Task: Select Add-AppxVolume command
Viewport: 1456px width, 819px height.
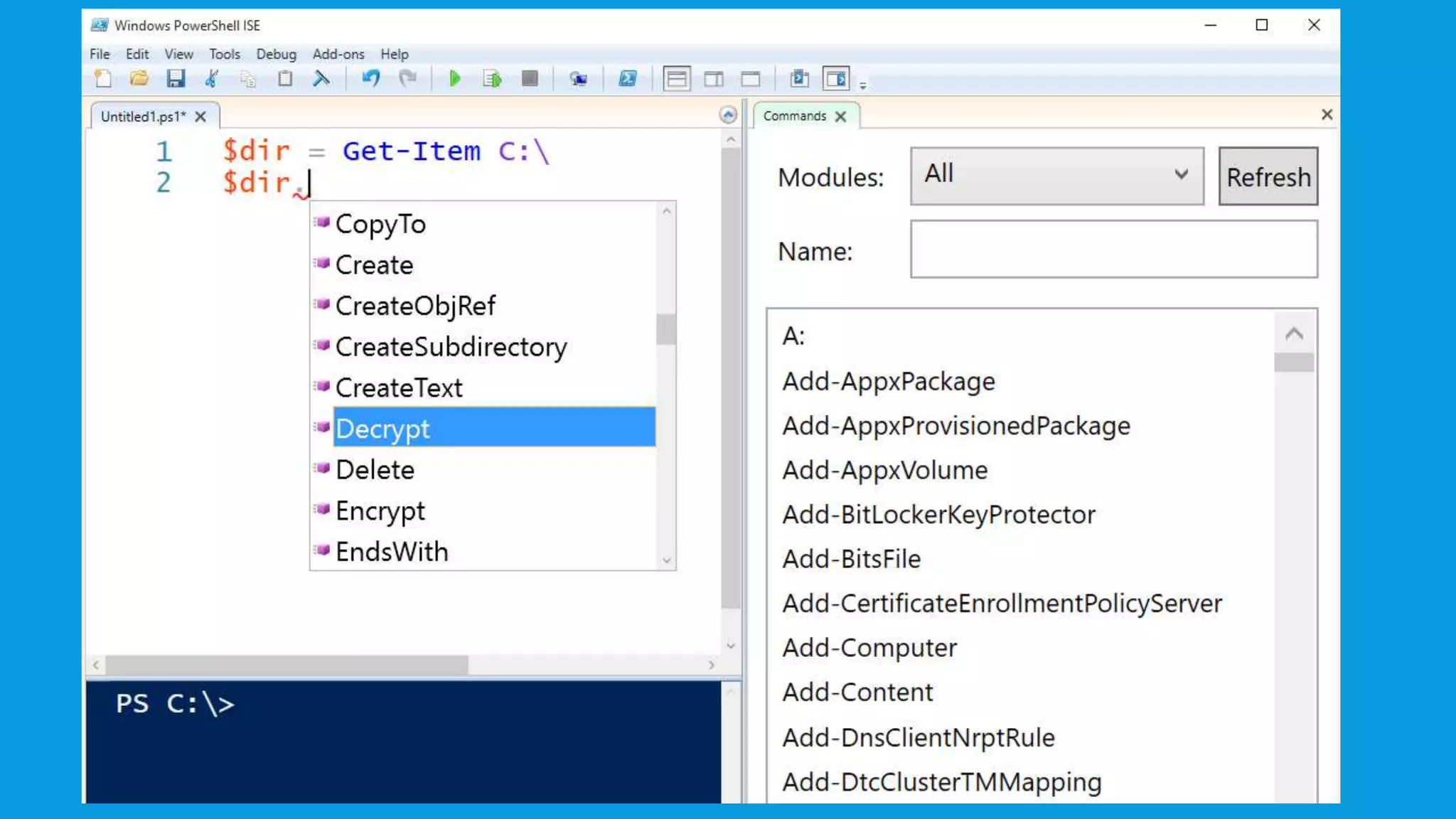Action: pos(885,470)
